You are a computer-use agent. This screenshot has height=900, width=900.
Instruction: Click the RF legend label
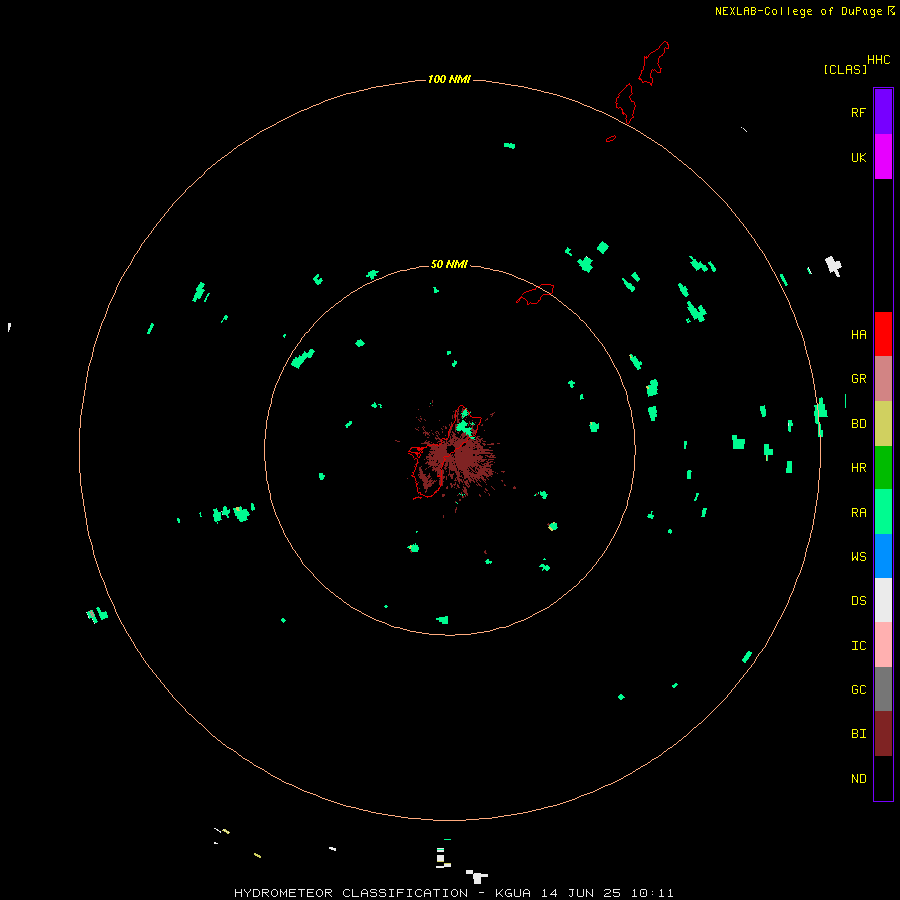point(858,112)
